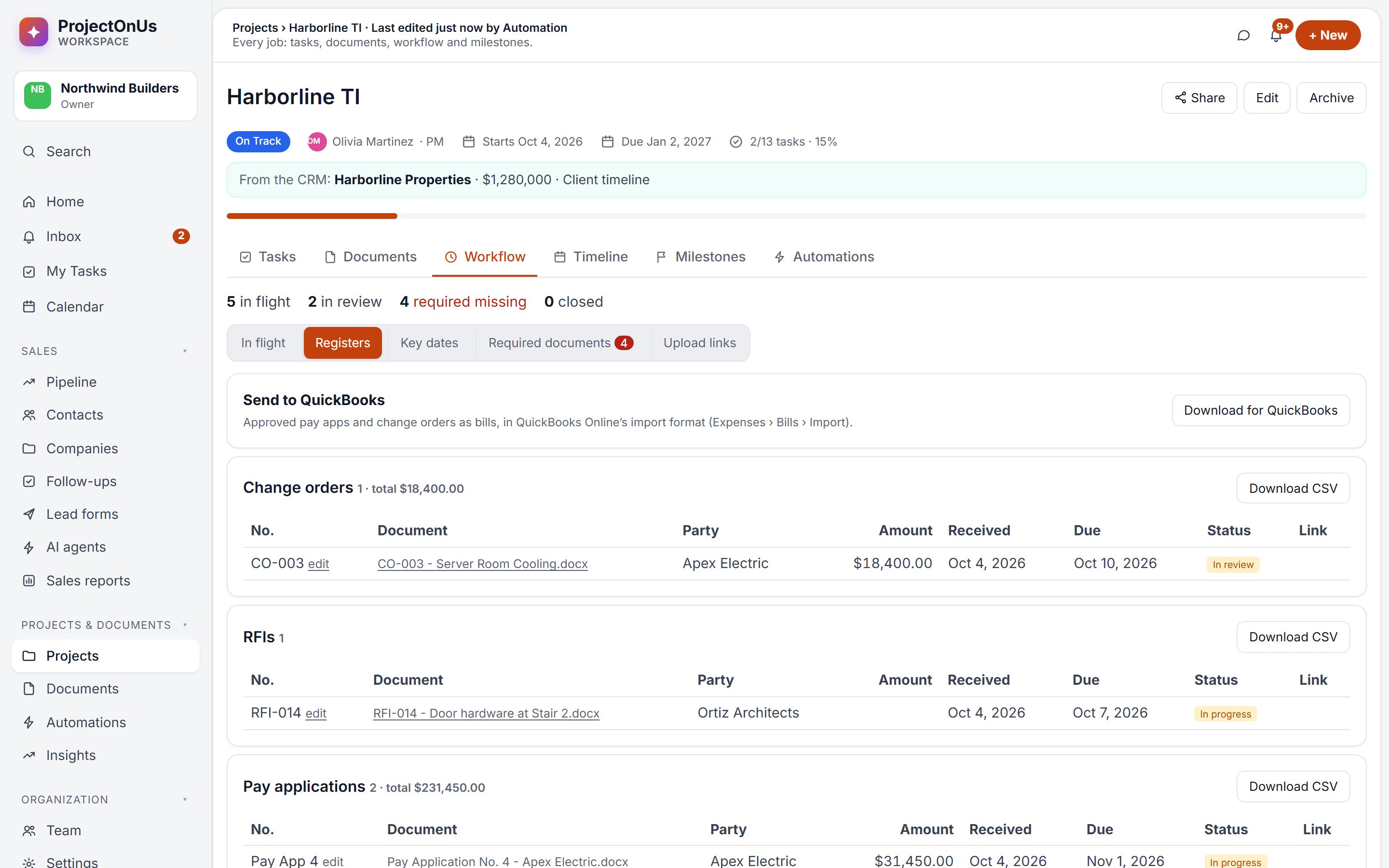Open the Upload links sub-tab
Image resolution: width=1389 pixels, height=868 pixels.
(x=699, y=343)
